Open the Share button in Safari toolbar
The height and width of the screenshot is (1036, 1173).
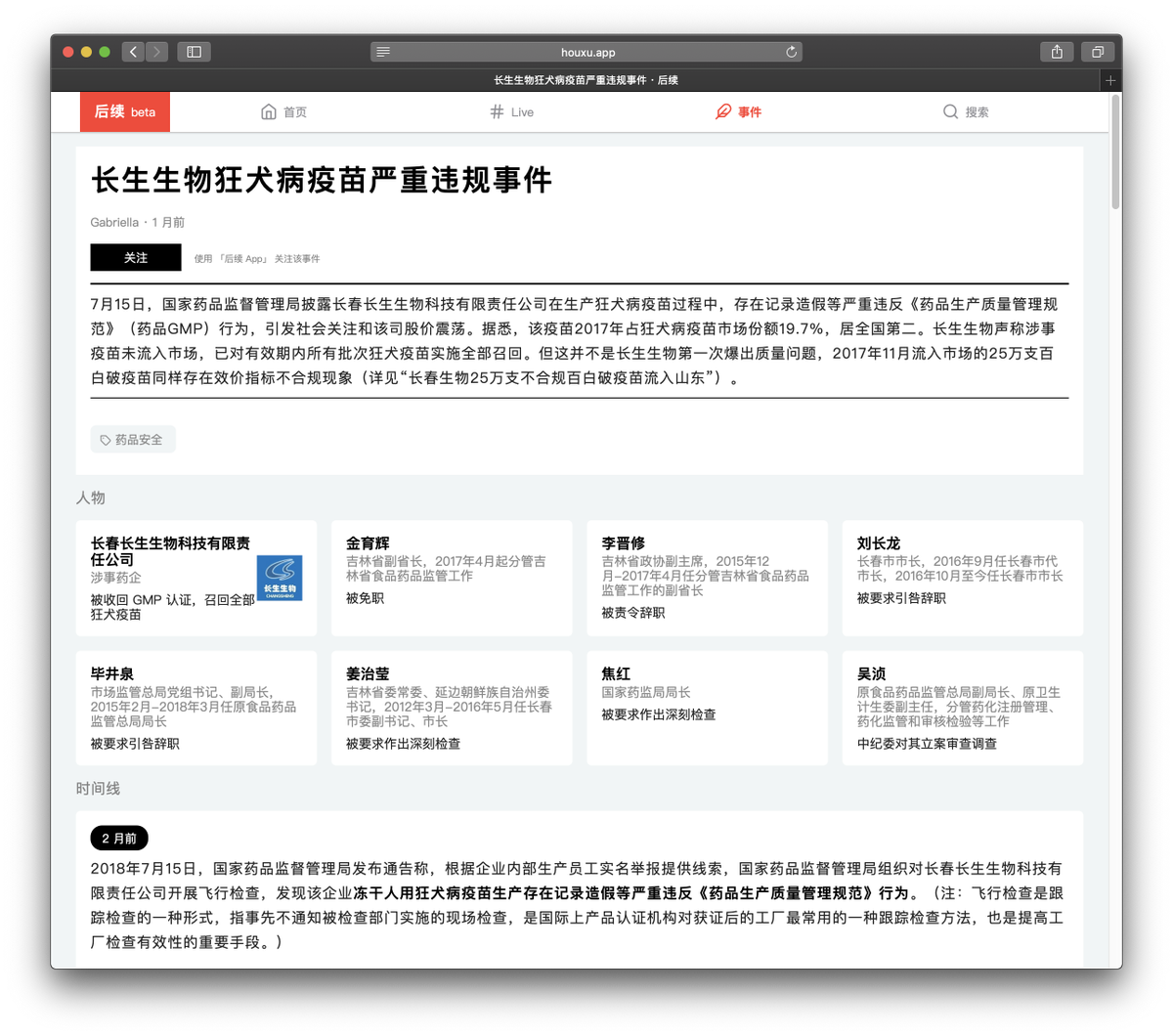[x=1057, y=52]
